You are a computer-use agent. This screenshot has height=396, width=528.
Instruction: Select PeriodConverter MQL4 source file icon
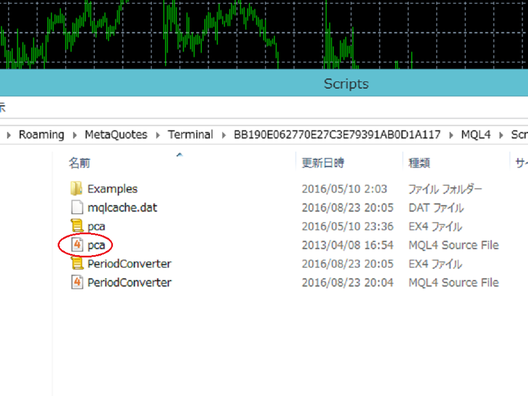pos(77,282)
